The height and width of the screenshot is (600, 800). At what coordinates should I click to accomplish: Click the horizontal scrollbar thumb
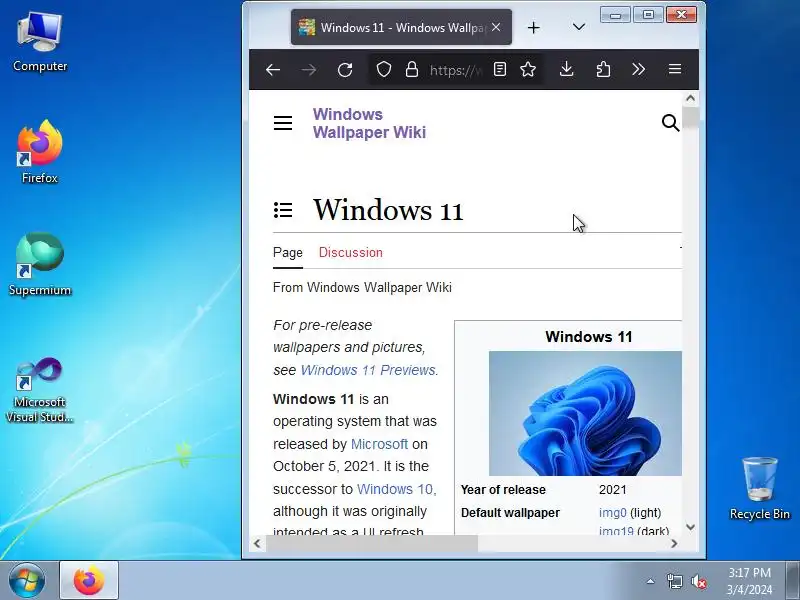371,543
